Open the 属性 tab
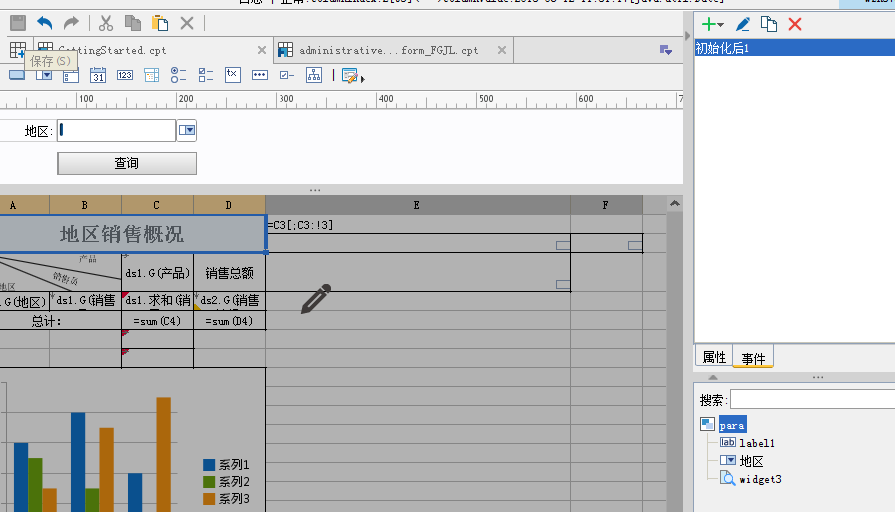 pos(714,357)
